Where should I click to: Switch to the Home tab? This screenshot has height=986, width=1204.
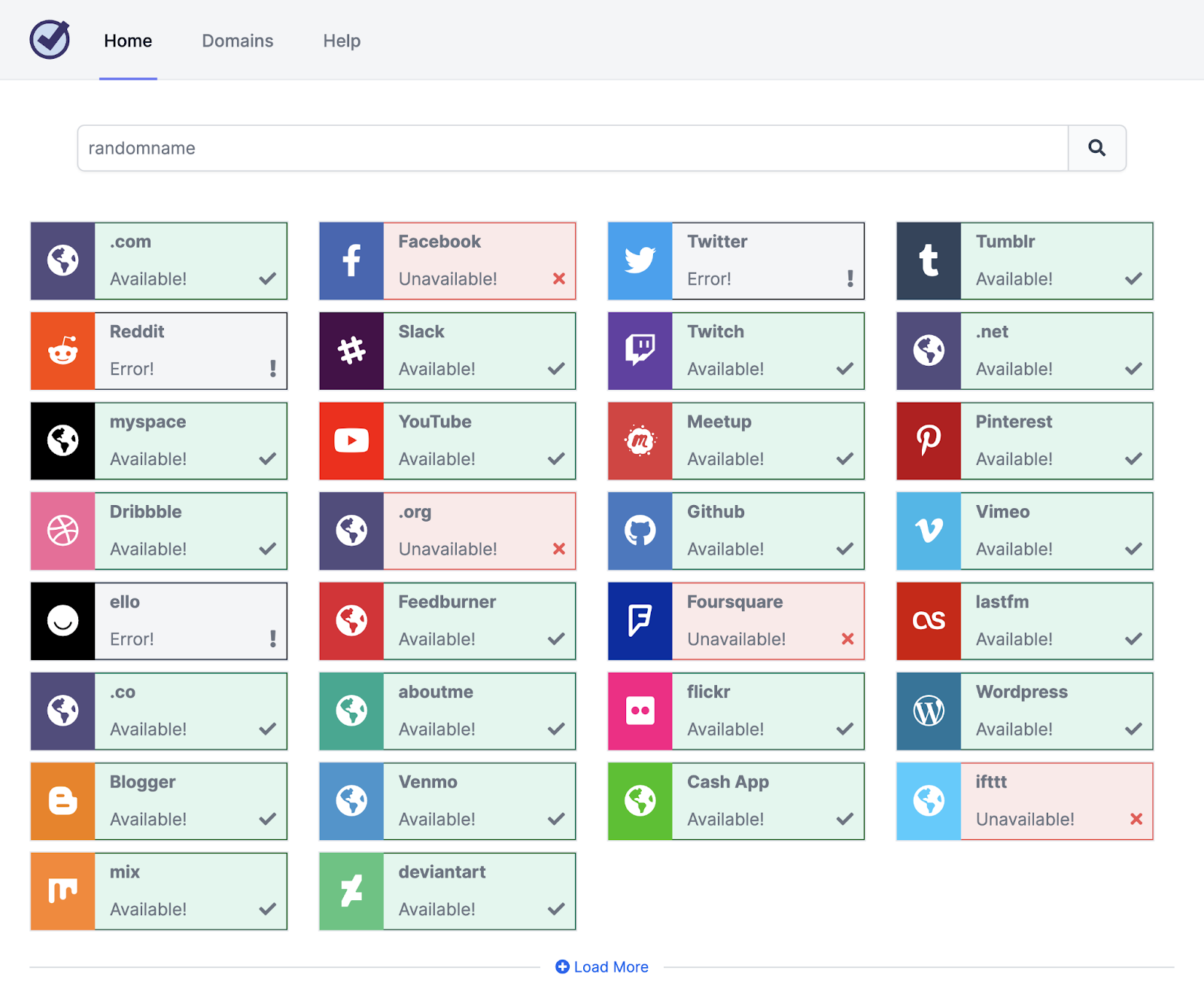click(127, 41)
